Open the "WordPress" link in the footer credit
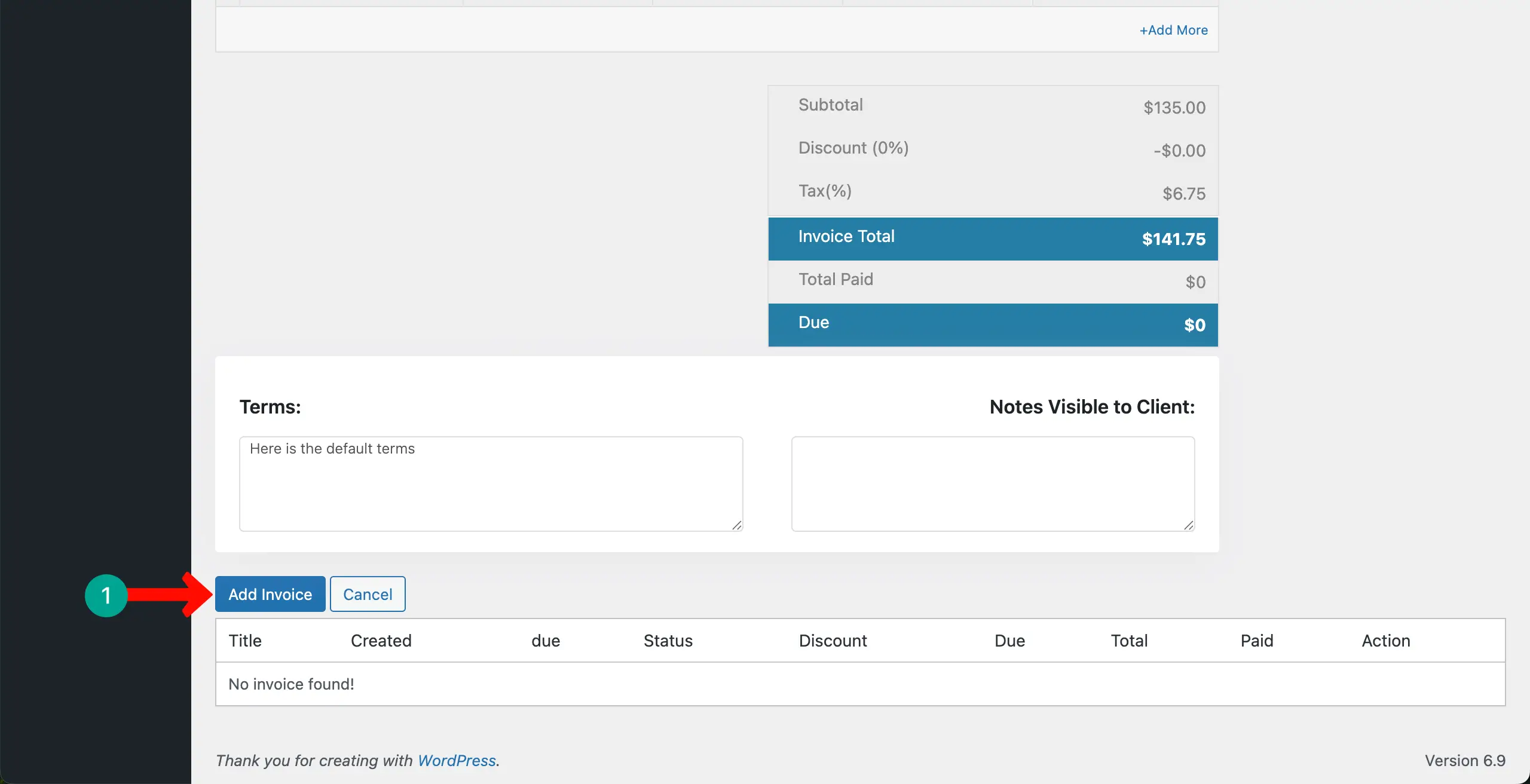The width and height of the screenshot is (1530, 784). point(456,760)
